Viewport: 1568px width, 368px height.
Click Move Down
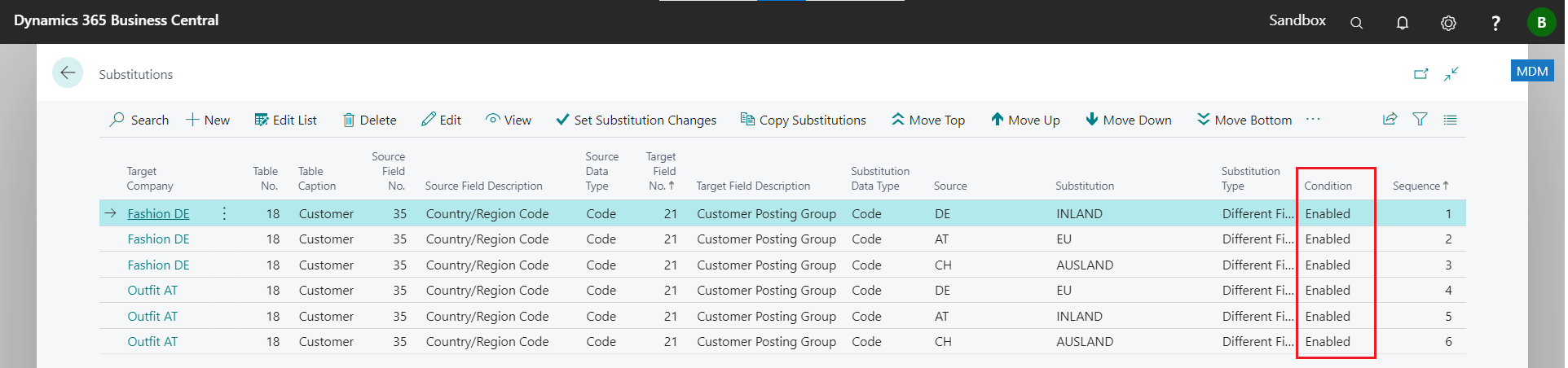pyautogui.click(x=1128, y=120)
